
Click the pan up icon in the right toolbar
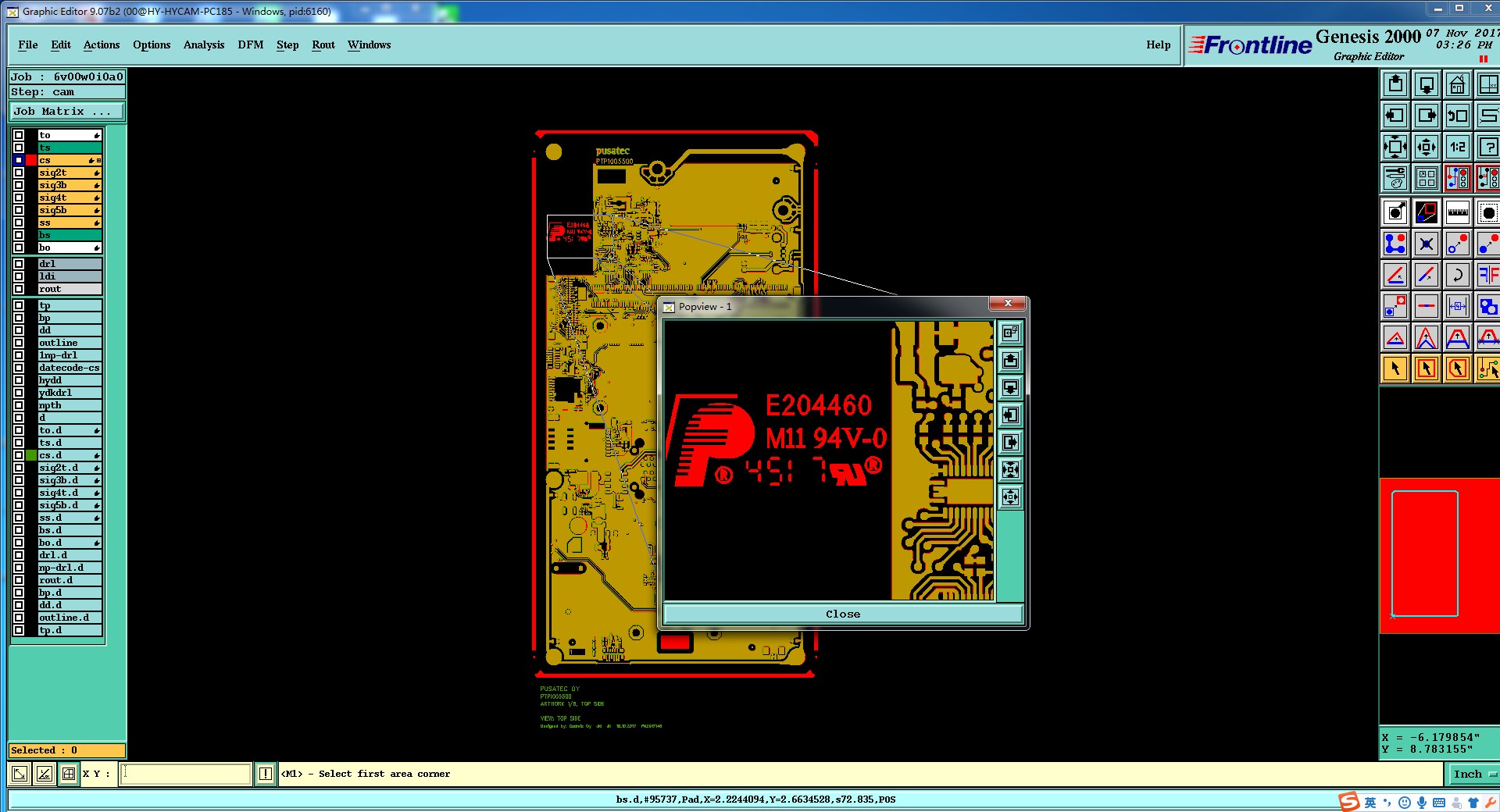(x=1395, y=84)
